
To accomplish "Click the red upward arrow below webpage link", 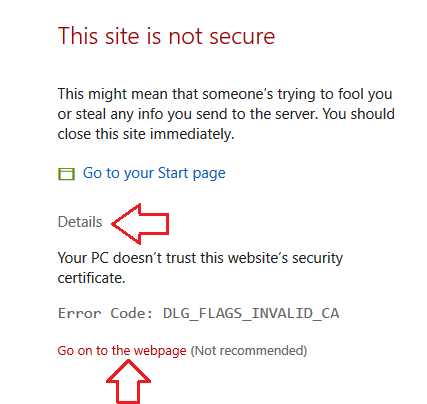I will point(128,382).
